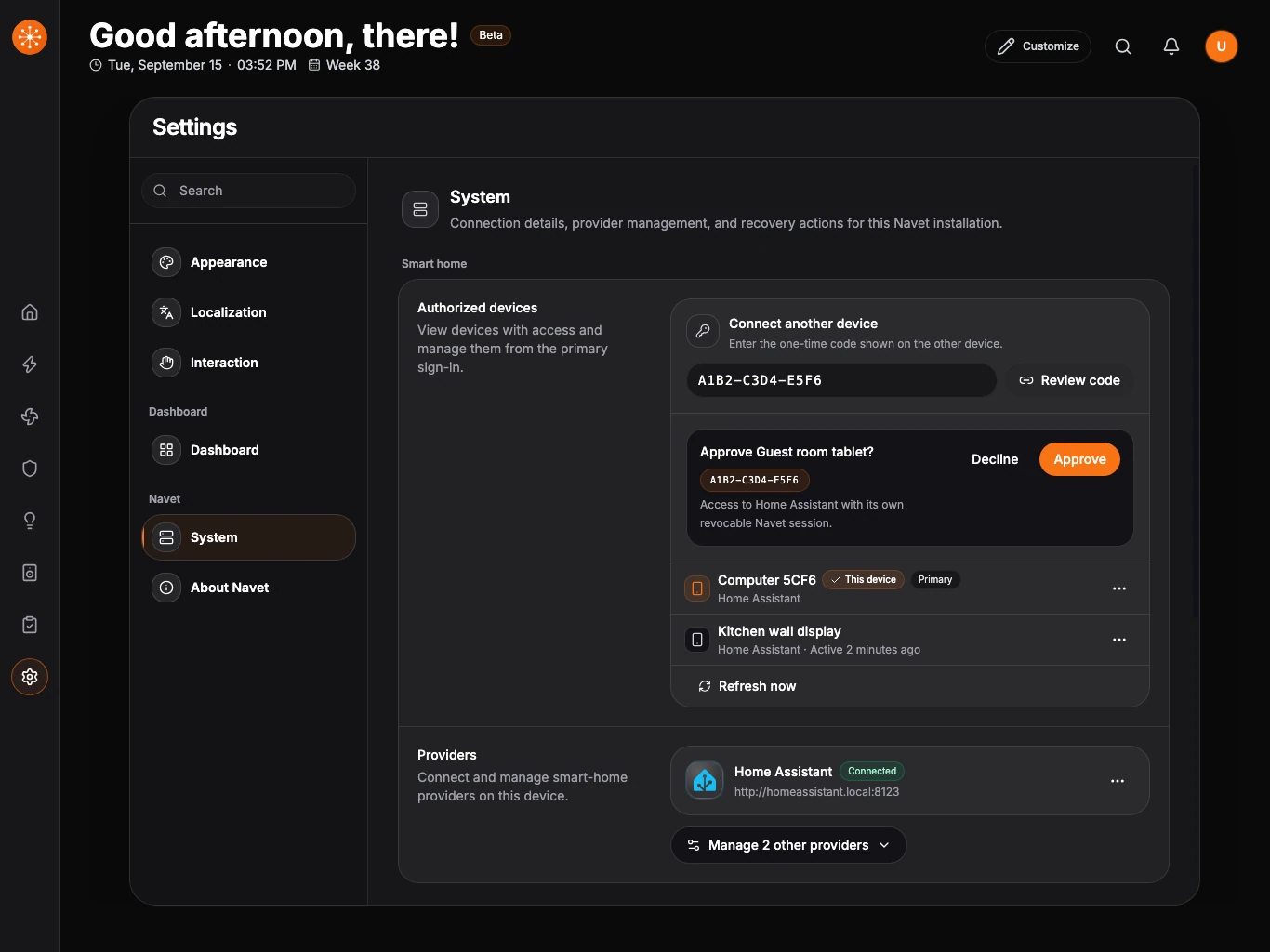Expand Manage 2 other providers dropdown
Viewport: 1270px width, 952px height.
click(x=788, y=845)
